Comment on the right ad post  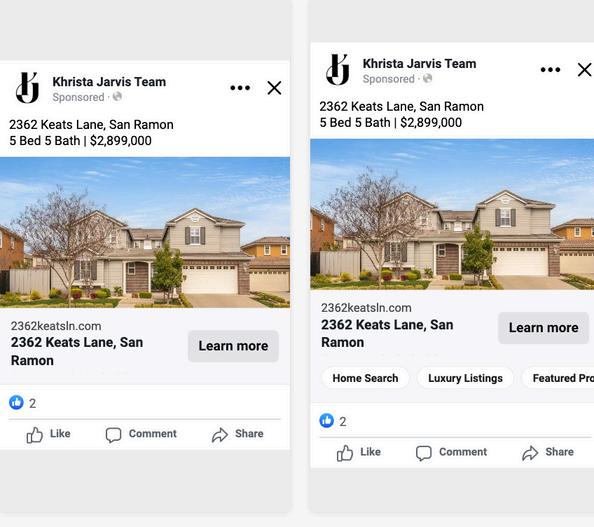click(x=451, y=452)
